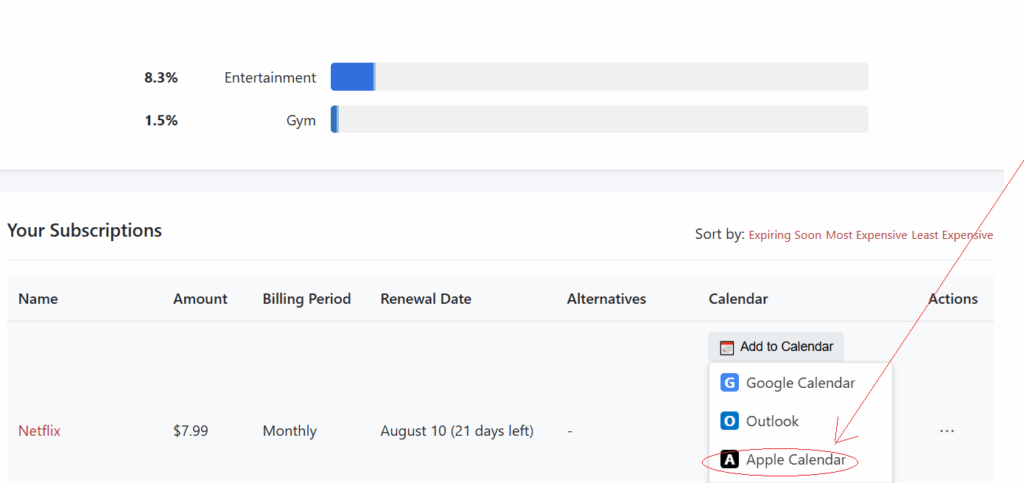This screenshot has width=1024, height=483.
Task: Sort subscriptions by Least Expensive
Action: click(952, 235)
